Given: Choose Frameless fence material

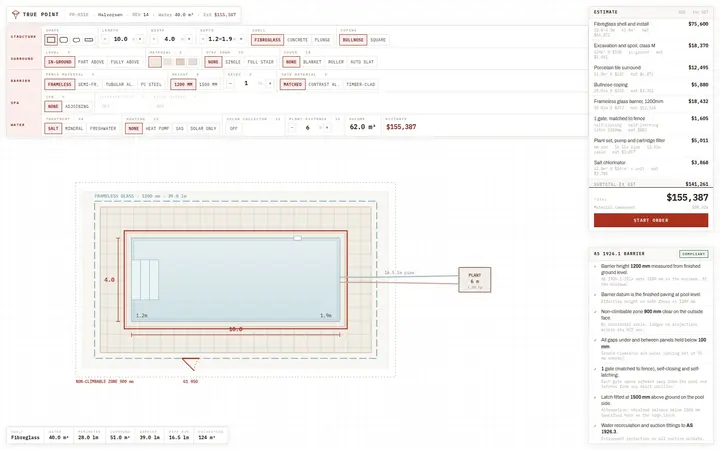Looking at the screenshot, I should [x=60, y=84].
